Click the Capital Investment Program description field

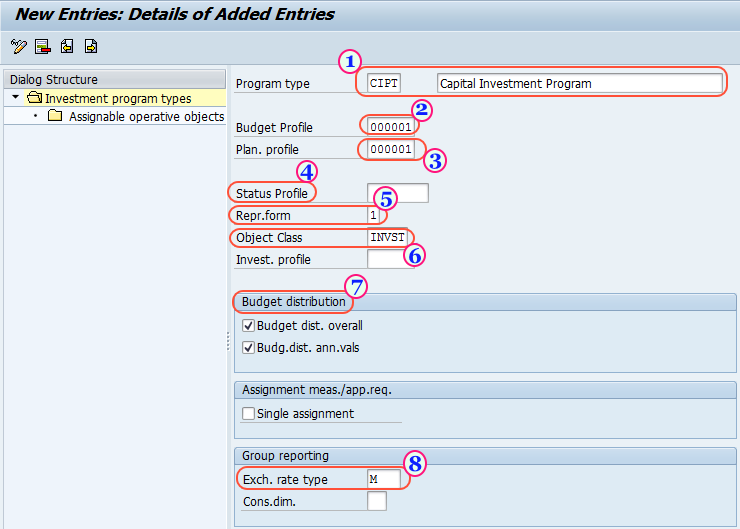[579, 84]
